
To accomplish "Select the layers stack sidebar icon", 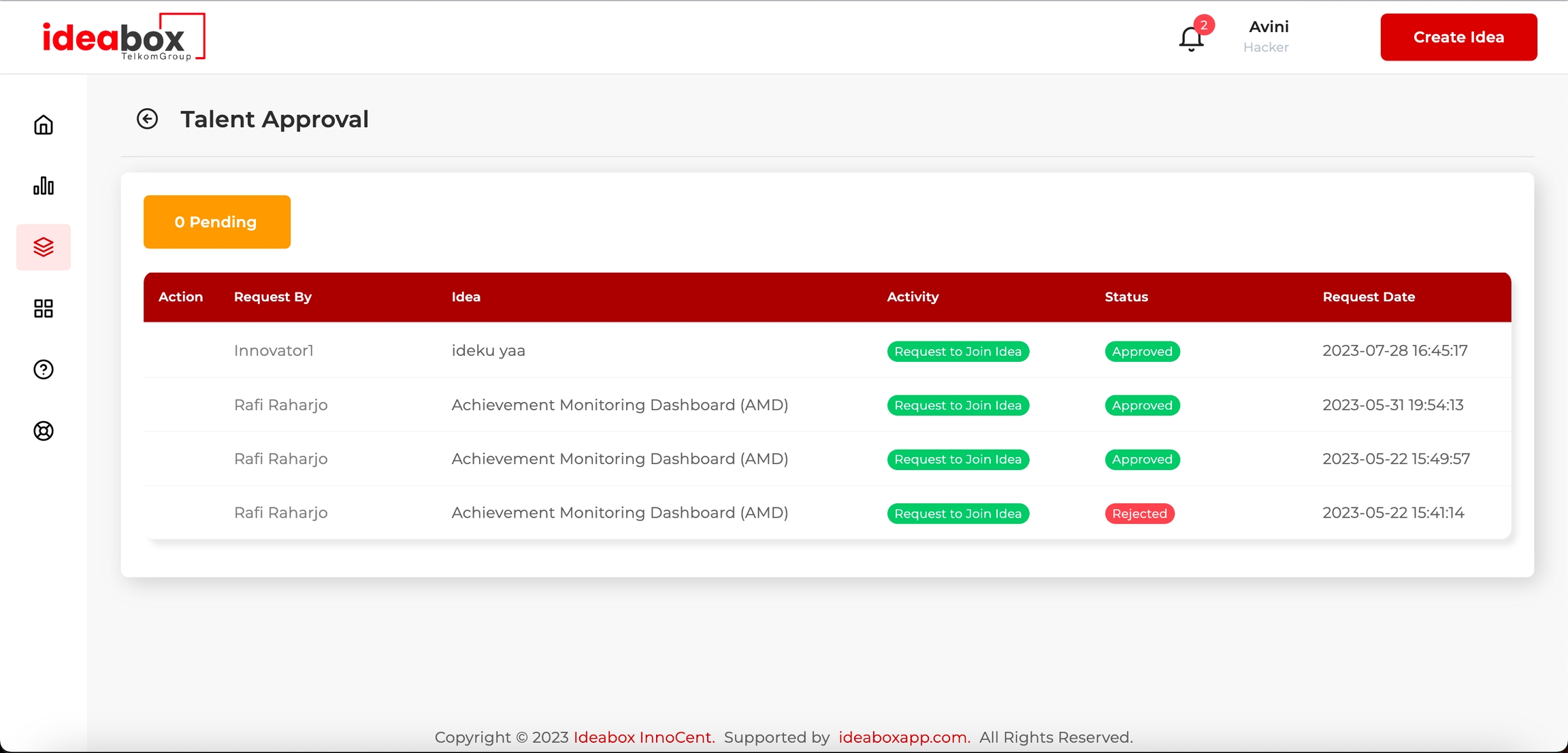I will (44, 247).
